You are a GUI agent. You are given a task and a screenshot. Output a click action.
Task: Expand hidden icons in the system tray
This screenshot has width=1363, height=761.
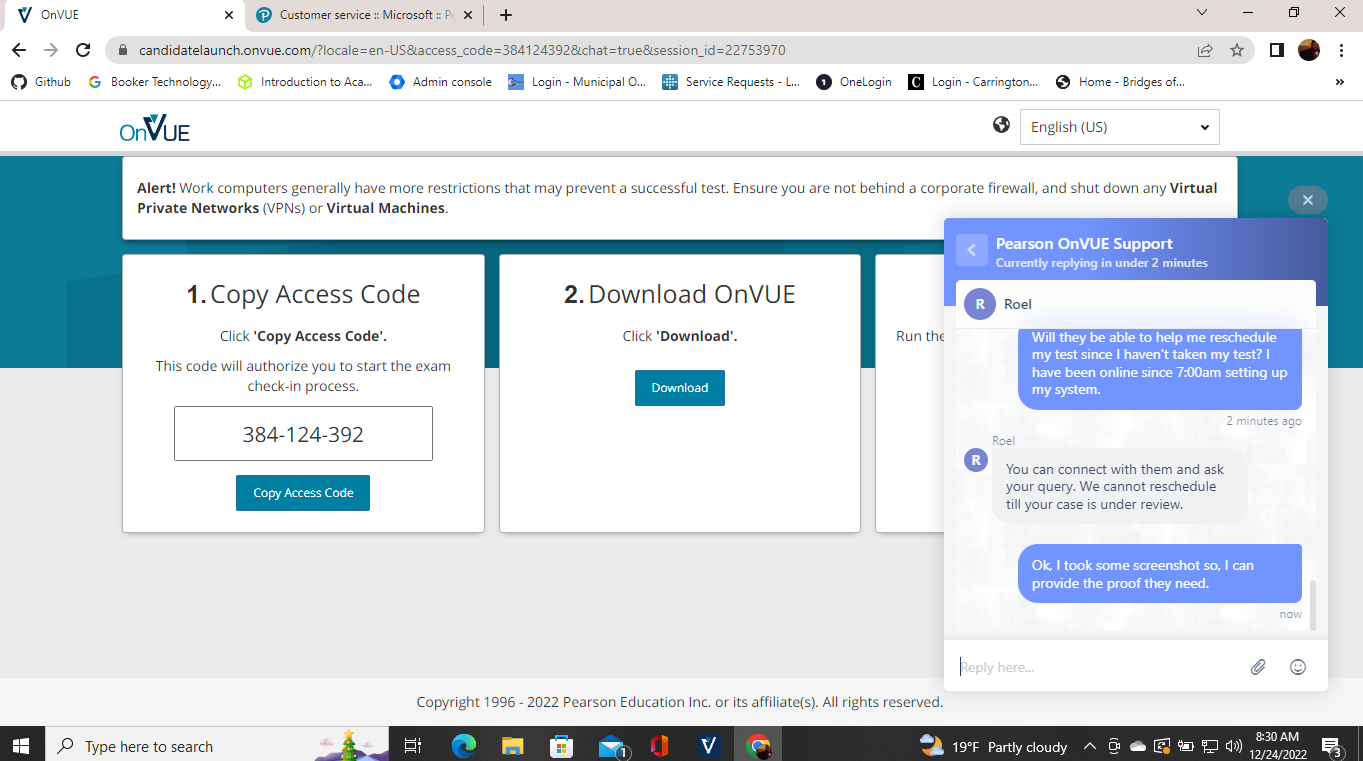tap(1089, 745)
